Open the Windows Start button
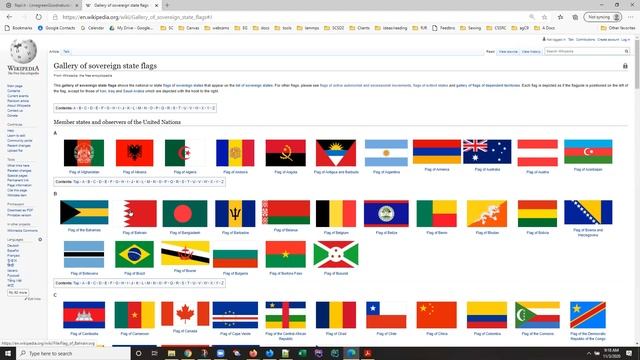The image size is (640, 360). [x=8, y=353]
